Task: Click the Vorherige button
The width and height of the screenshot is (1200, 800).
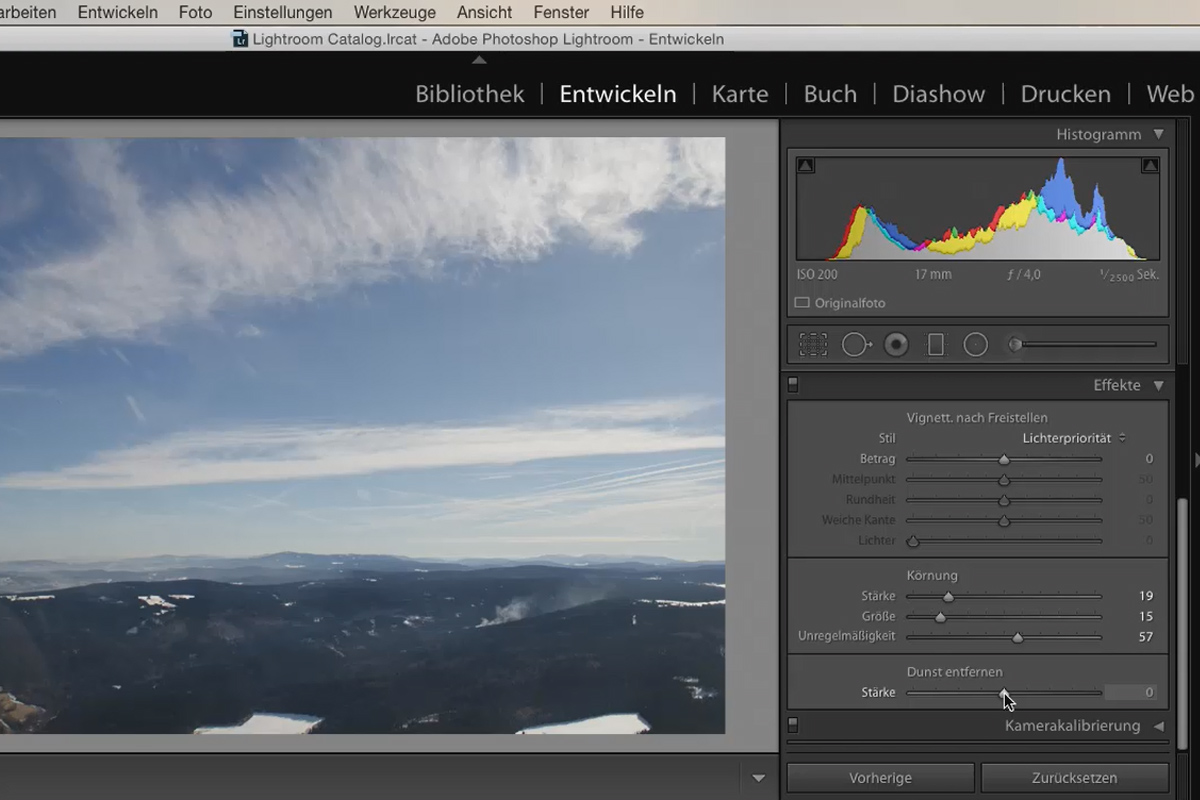Action: click(880, 778)
